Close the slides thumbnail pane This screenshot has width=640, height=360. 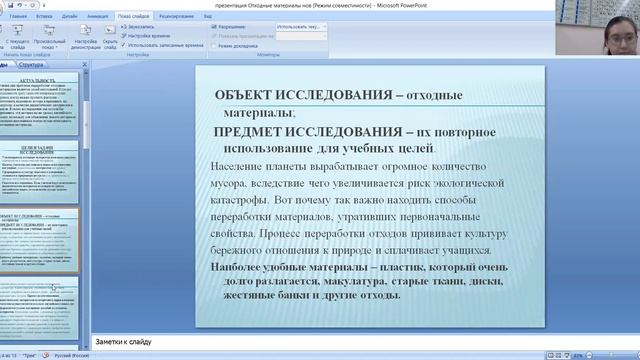[x=84, y=64]
